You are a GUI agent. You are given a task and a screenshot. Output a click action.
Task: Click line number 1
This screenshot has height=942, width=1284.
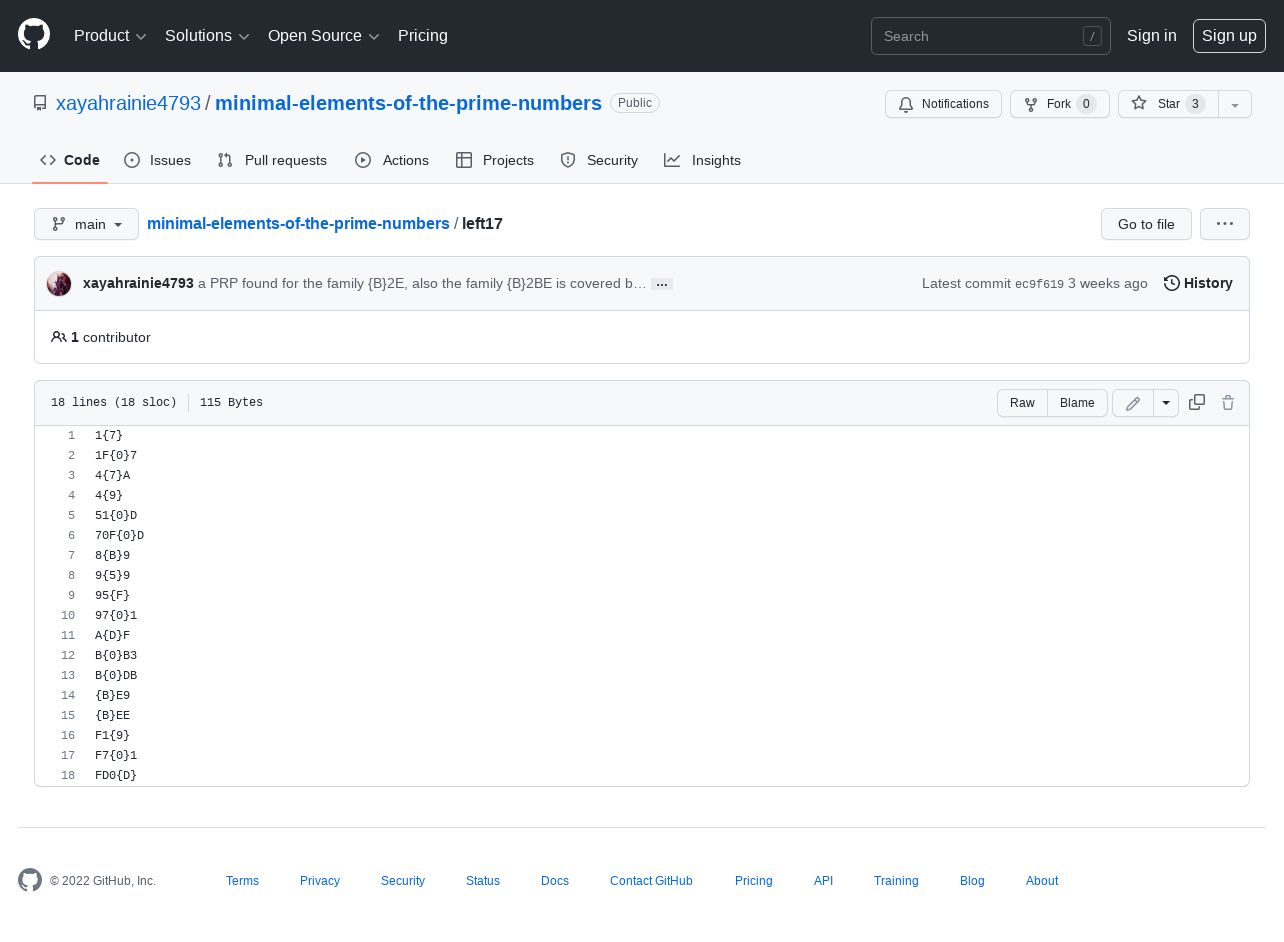[x=71, y=436]
